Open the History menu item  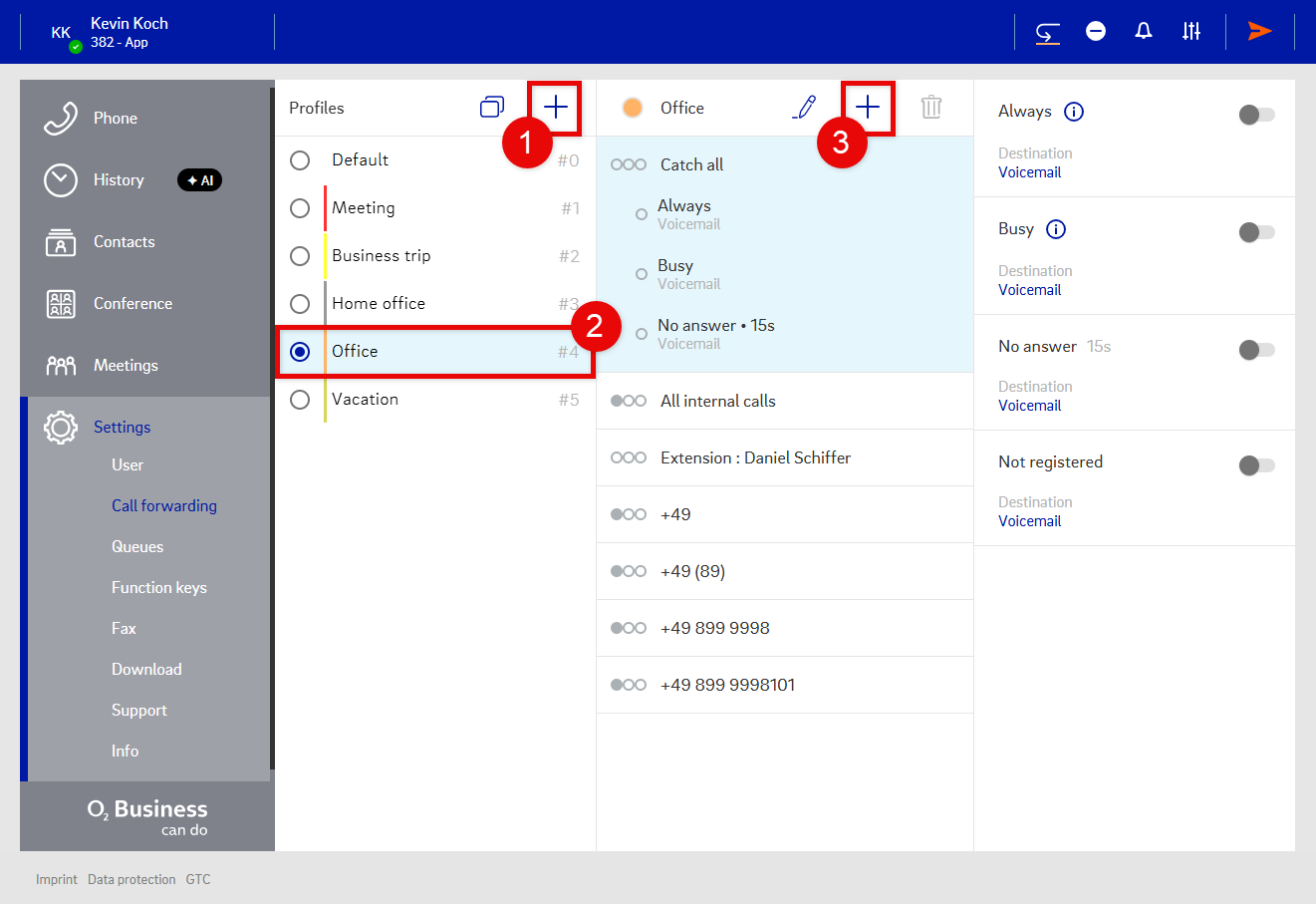point(119,180)
